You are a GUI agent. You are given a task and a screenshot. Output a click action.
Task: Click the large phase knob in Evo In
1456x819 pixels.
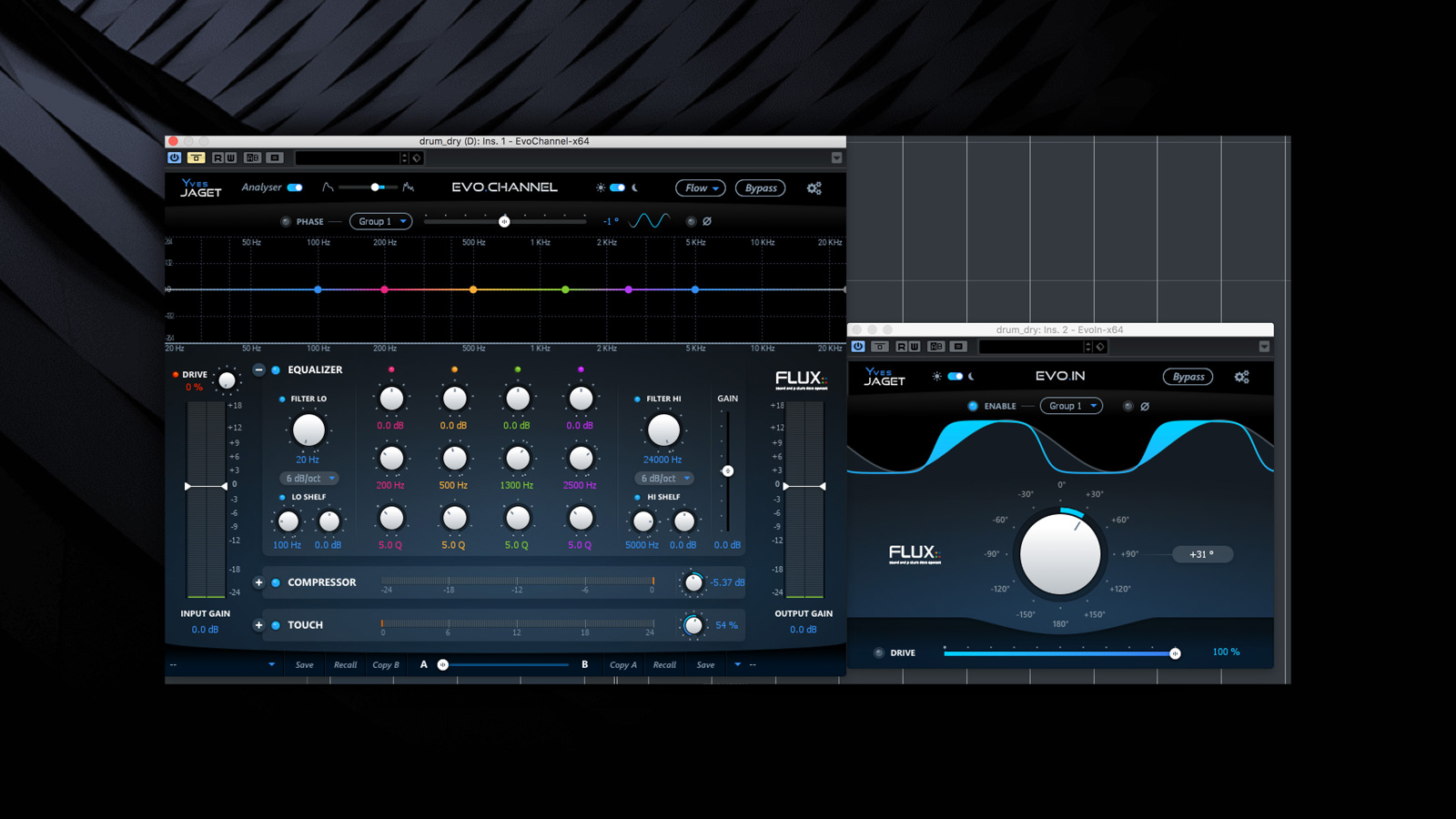pyautogui.click(x=1060, y=554)
